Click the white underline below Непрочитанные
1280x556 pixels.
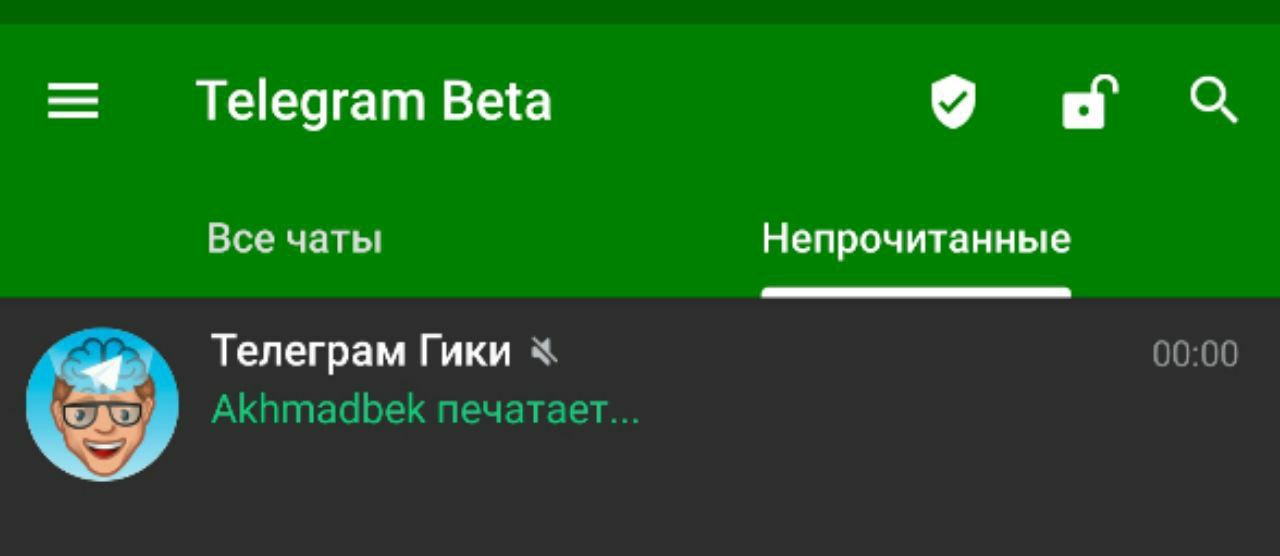click(x=916, y=293)
